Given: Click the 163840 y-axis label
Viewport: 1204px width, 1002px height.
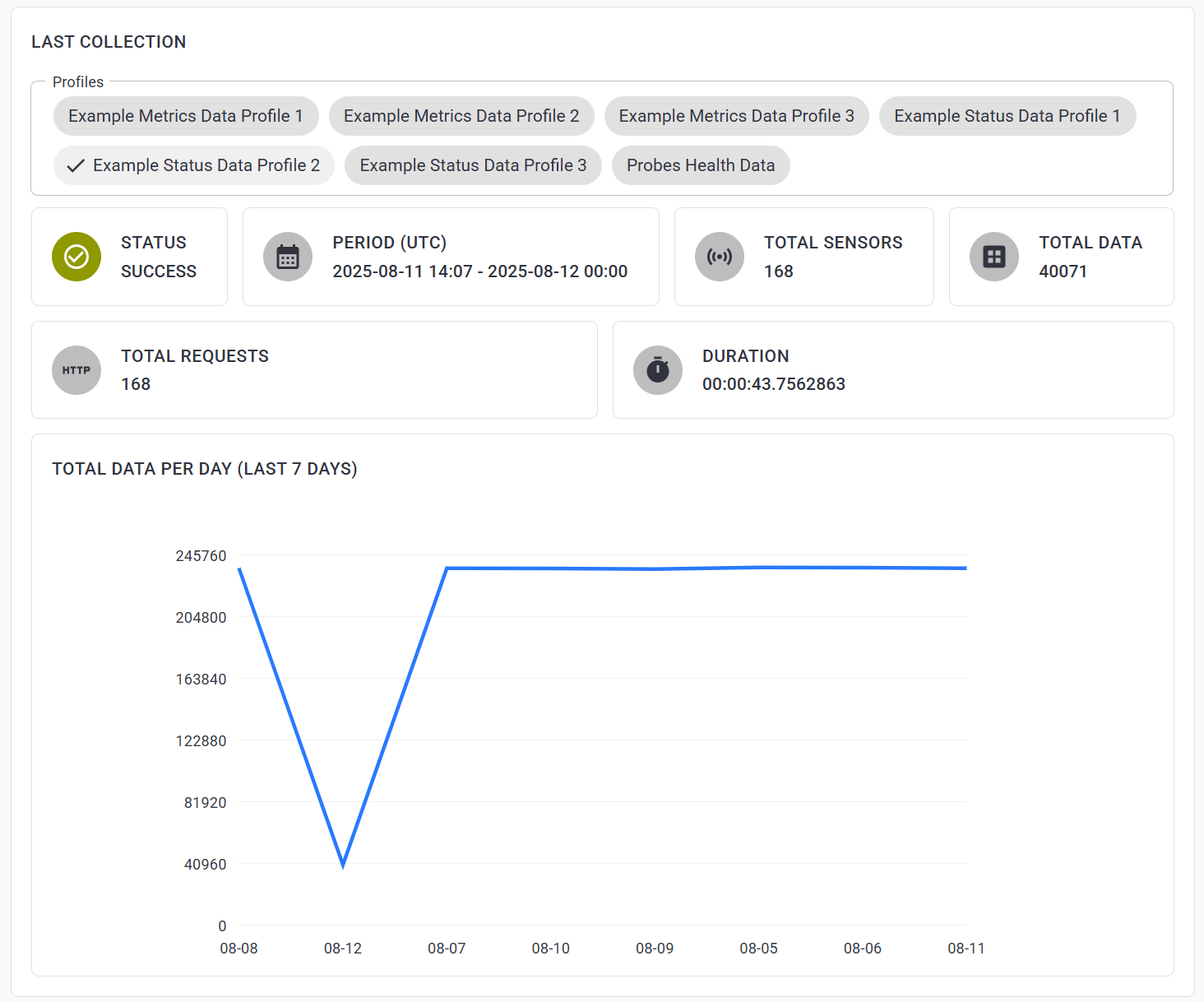Looking at the screenshot, I should tap(201, 680).
